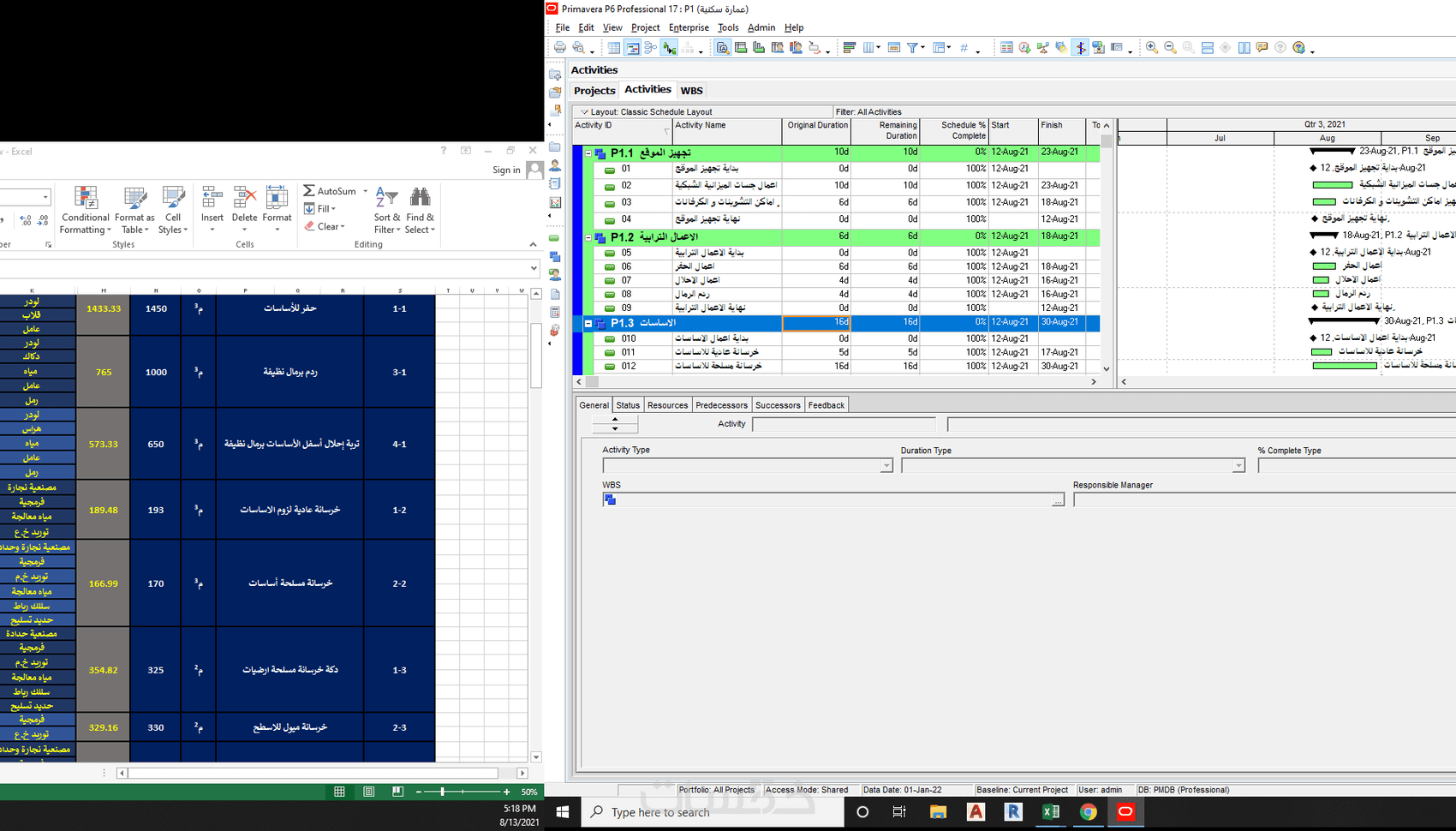Open Print Preview in Primavera toolbar
The width and height of the screenshot is (1456, 831).
579,48
